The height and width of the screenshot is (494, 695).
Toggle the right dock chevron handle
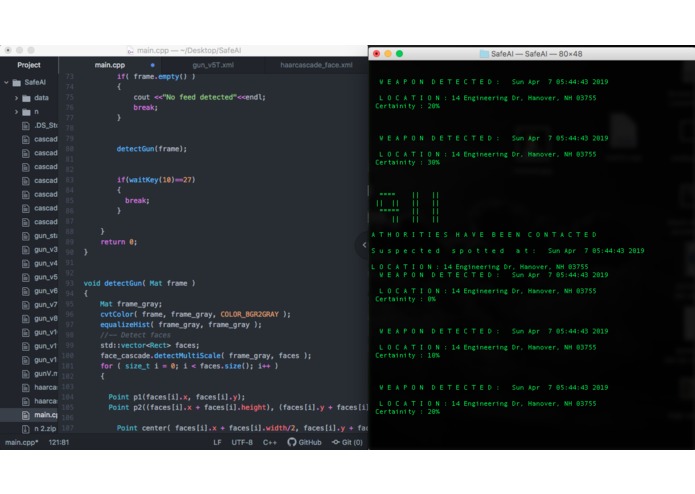pos(363,245)
